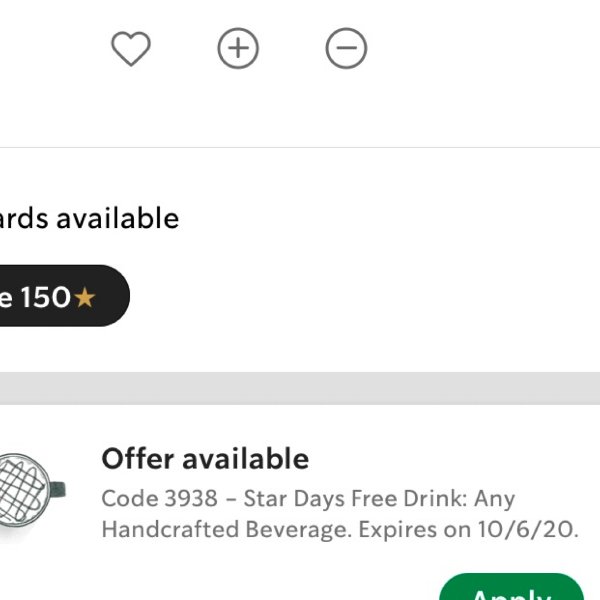Tap the 'Expires on 10/6/20' line
This screenshot has height=600, width=600.
click(469, 530)
